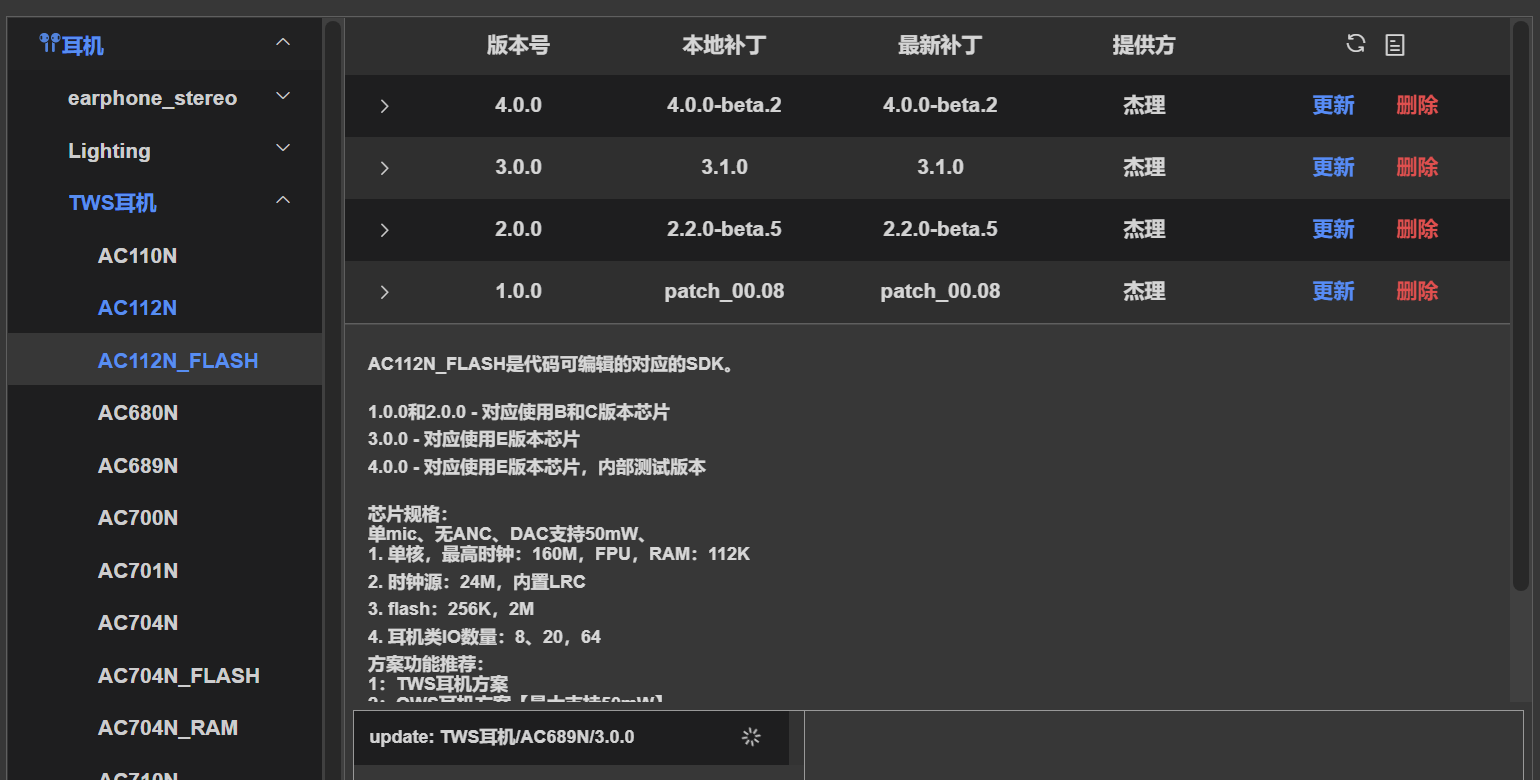Select AC704N_FLASH in the chip list

tap(179, 676)
